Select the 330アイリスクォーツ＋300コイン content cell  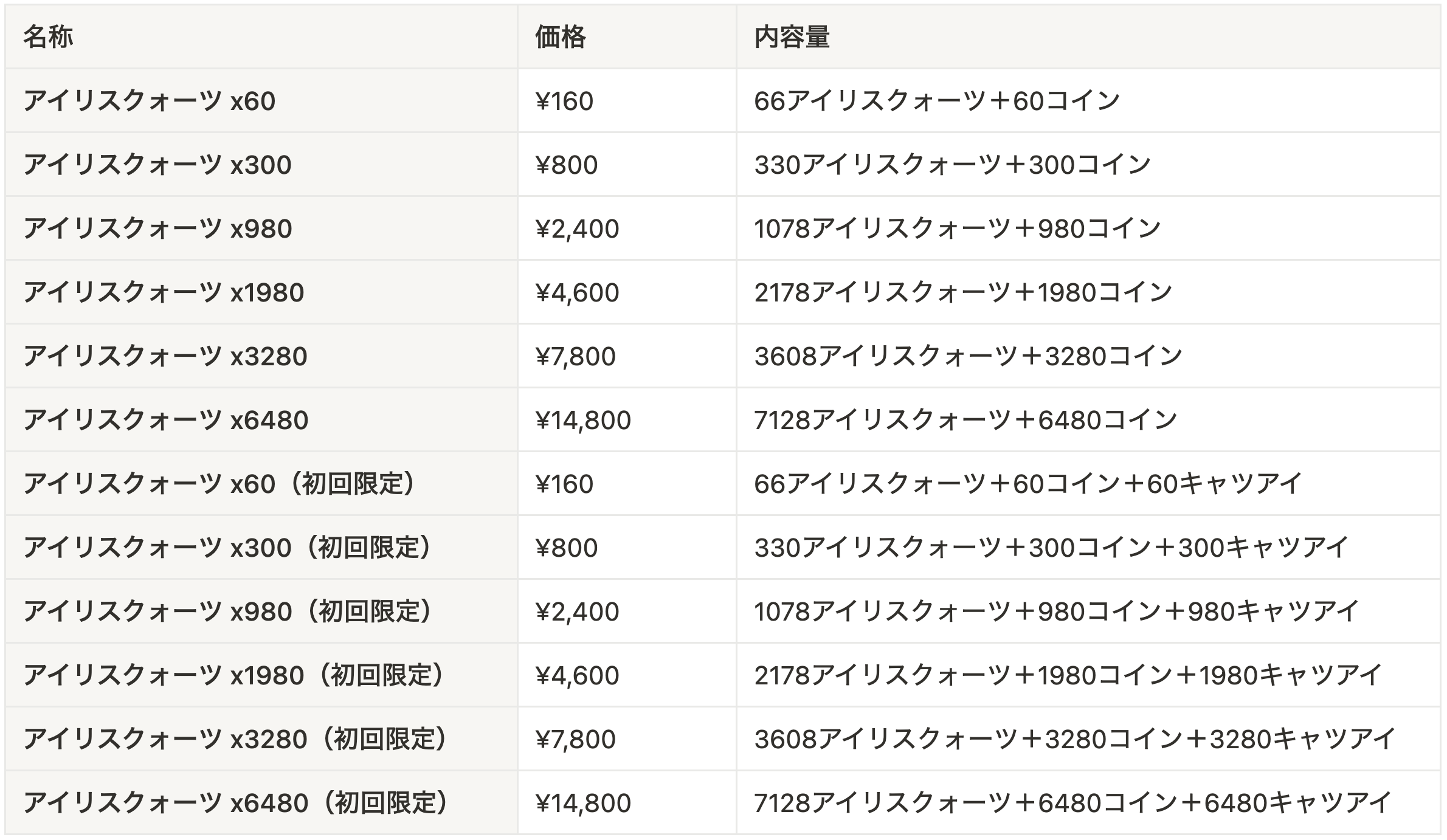[x=953, y=165]
